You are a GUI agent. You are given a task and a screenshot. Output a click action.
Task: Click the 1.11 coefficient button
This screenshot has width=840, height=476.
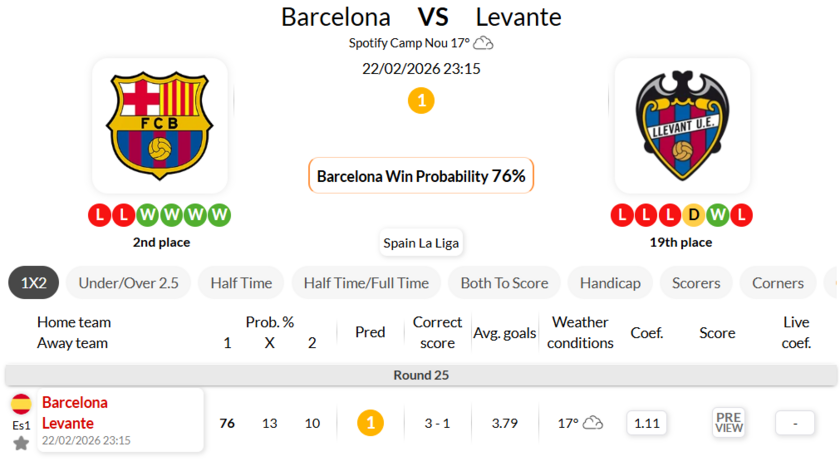click(647, 423)
